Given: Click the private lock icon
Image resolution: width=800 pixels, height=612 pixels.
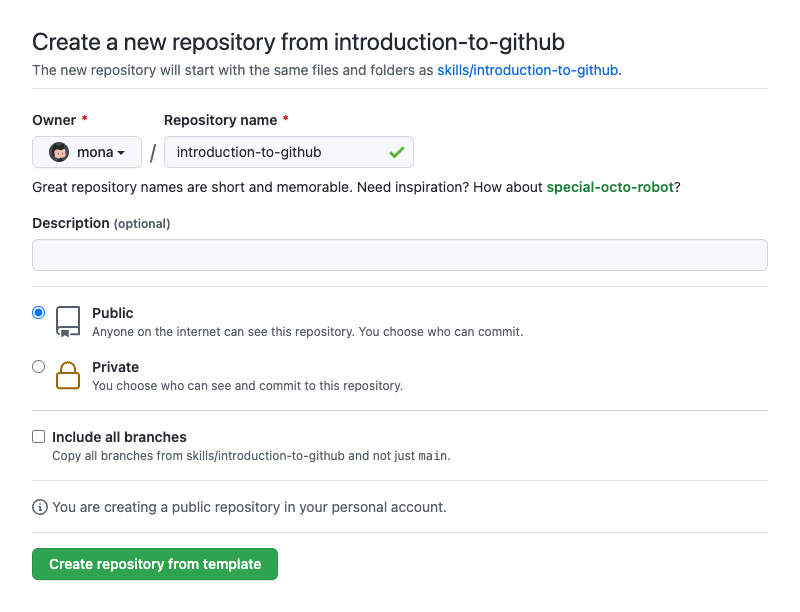Looking at the screenshot, I should [x=68, y=375].
